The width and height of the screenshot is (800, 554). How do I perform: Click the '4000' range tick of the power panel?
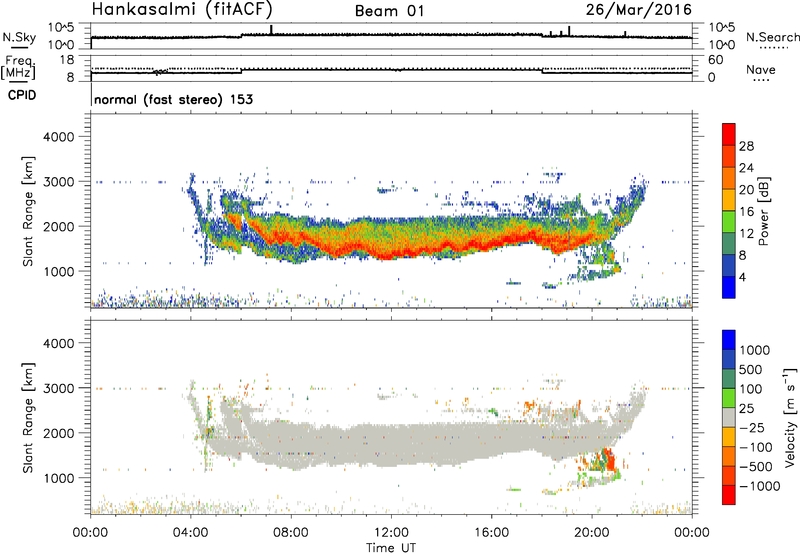point(58,137)
